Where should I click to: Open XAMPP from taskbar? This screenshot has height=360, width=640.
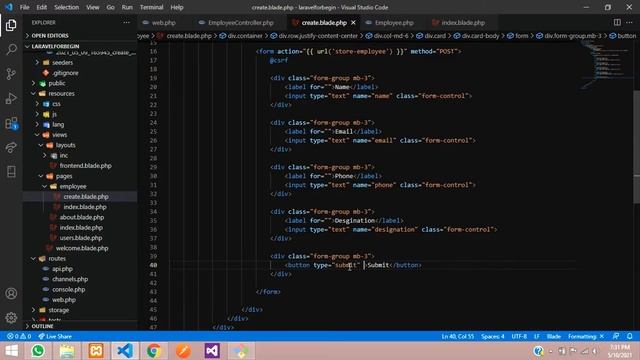(x=96, y=351)
